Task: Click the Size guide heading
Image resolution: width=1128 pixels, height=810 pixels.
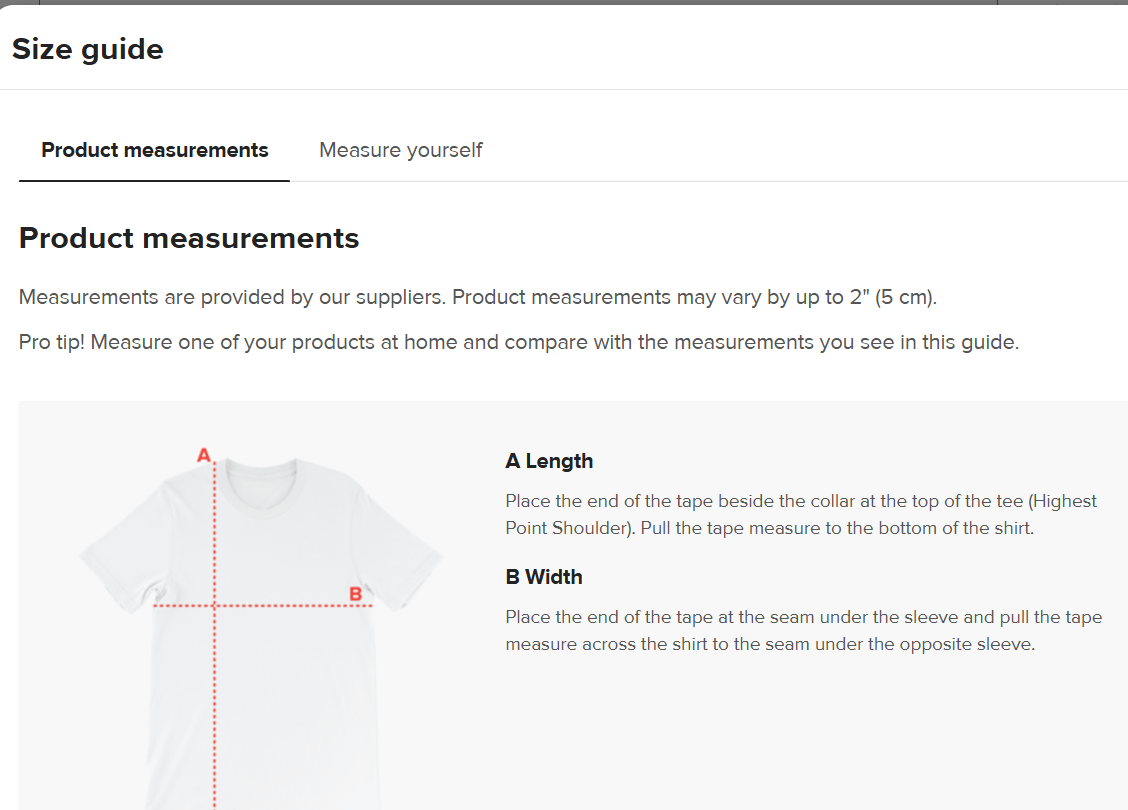Action: pyautogui.click(x=88, y=49)
